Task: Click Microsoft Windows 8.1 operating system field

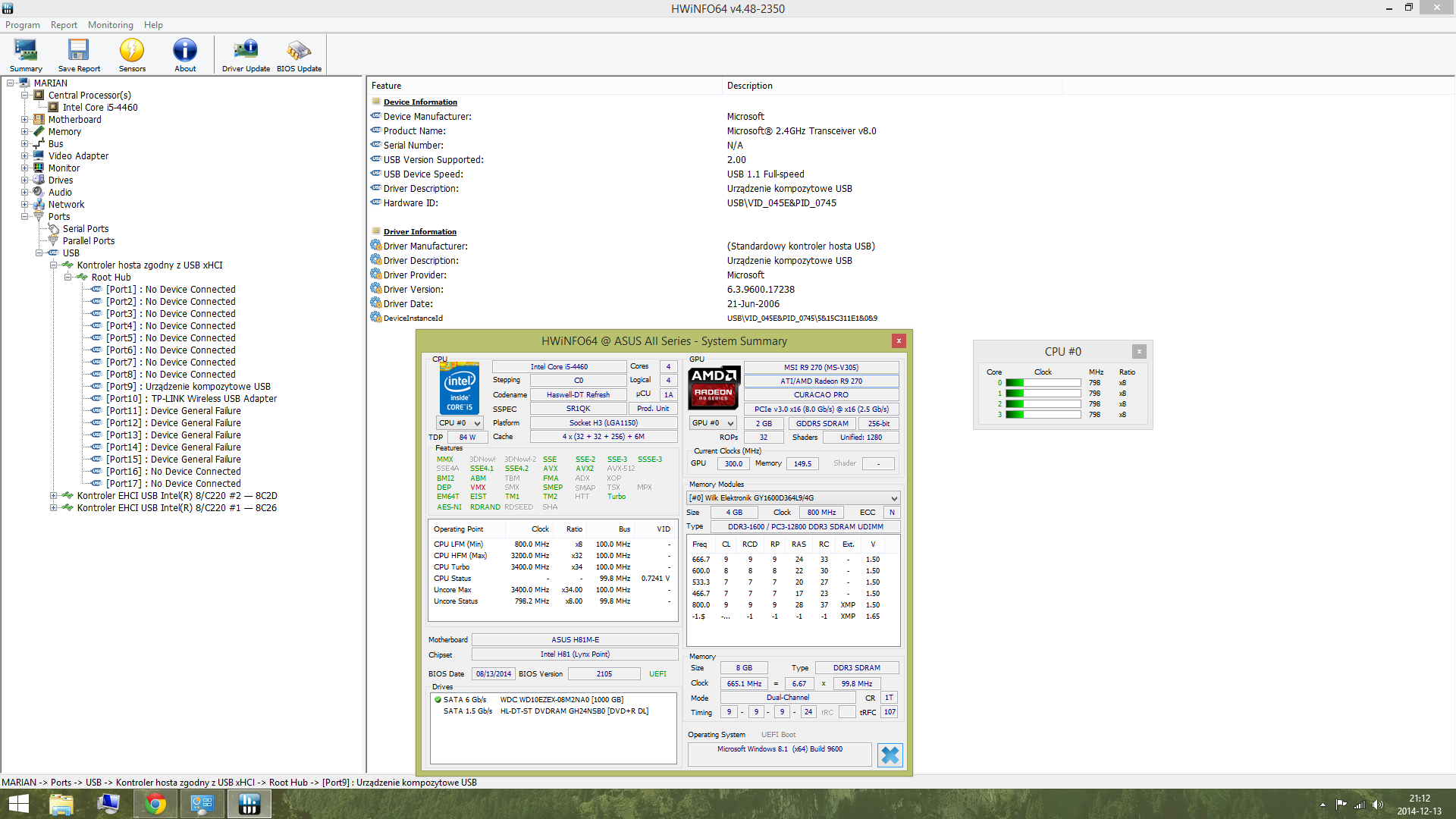Action: (x=780, y=755)
